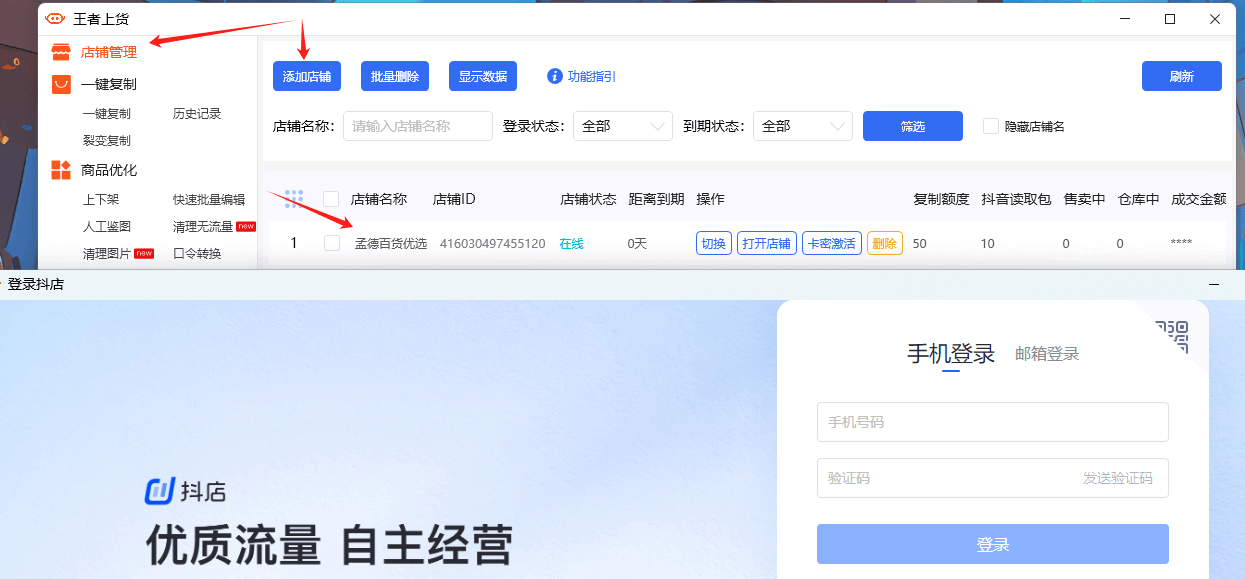The image size is (1245, 579).
Task: Click the grid drag-handle icon beside table header
Action: [x=293, y=198]
